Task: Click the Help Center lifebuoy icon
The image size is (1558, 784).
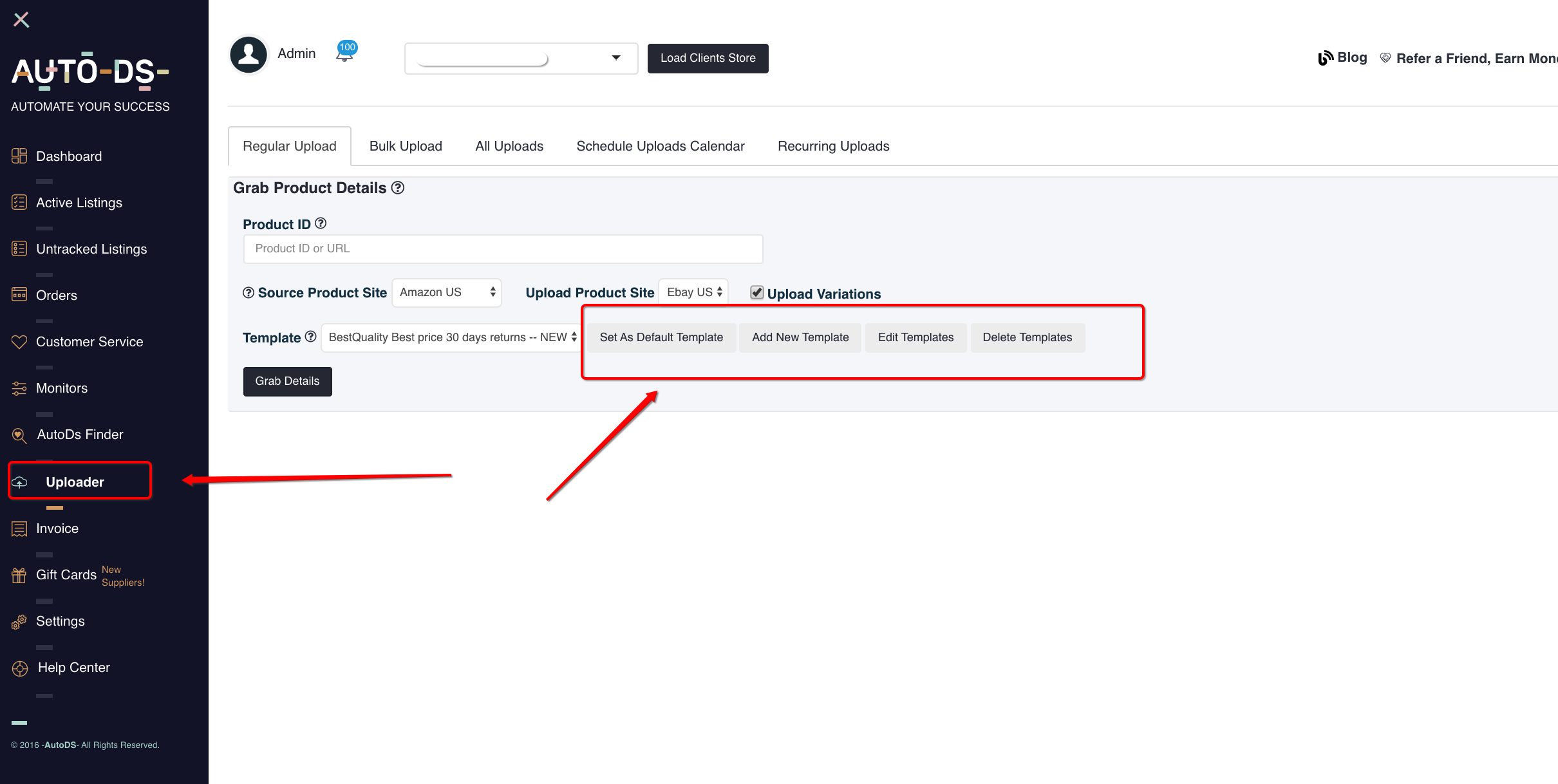Action: 20,669
